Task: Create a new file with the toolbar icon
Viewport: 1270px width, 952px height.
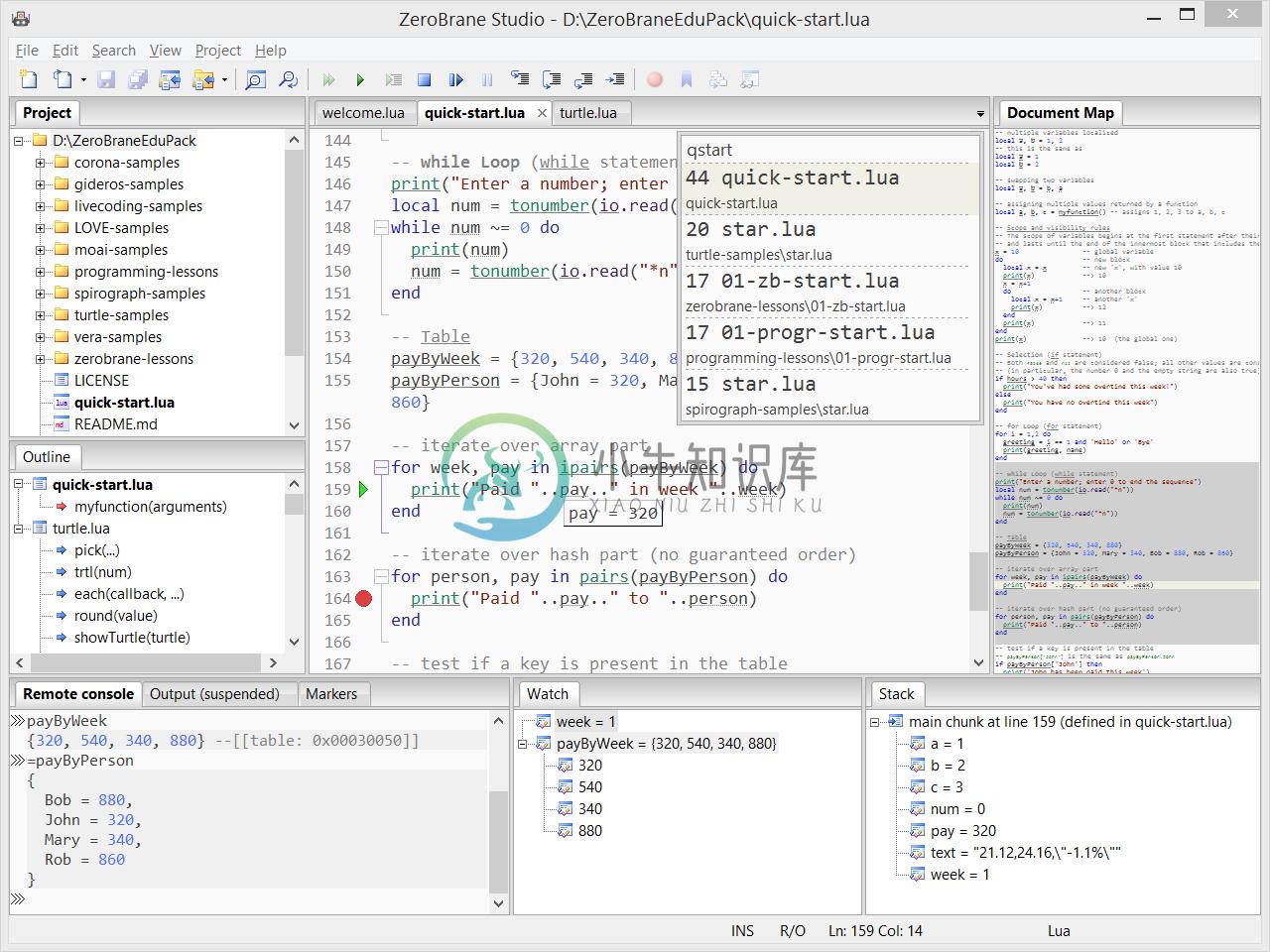Action: tap(29, 79)
